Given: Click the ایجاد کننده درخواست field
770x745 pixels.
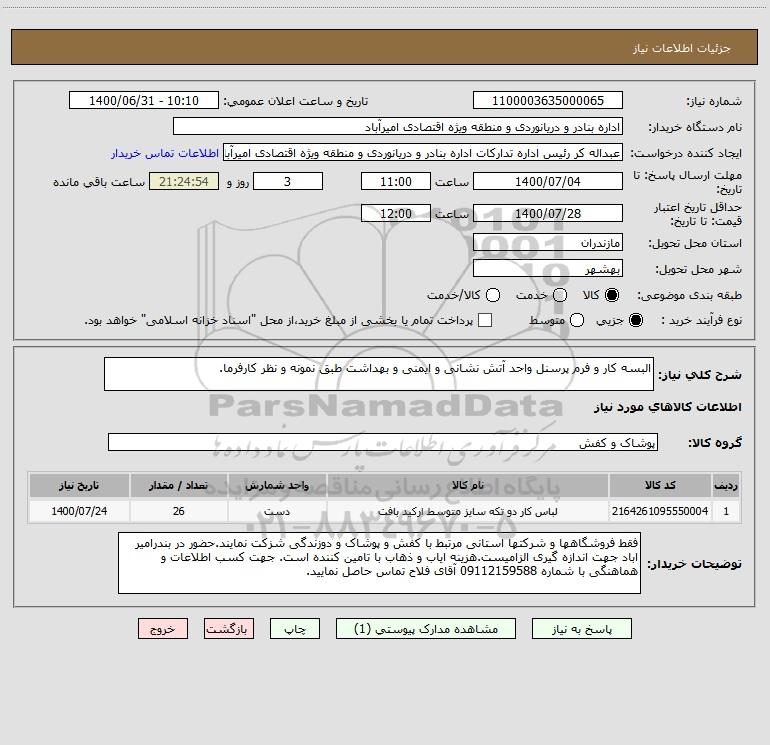Looking at the screenshot, I should (423, 153).
